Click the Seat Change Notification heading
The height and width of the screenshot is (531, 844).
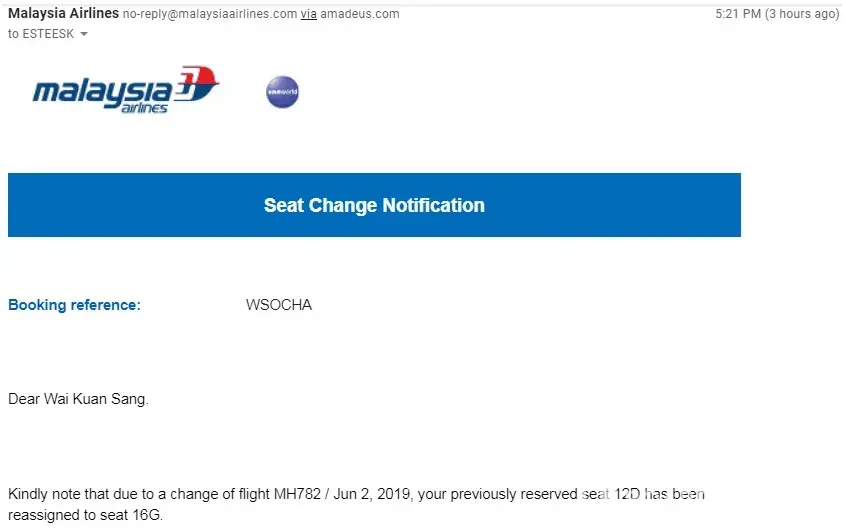click(374, 205)
